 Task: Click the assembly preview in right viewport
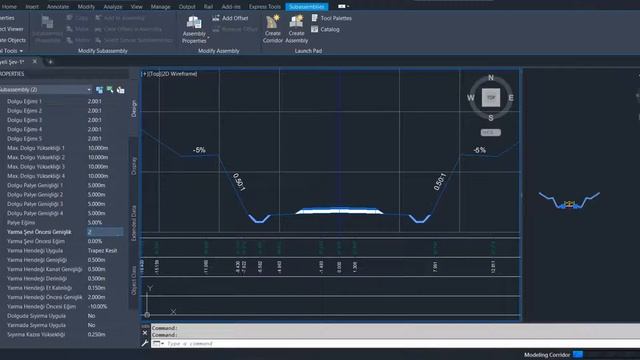569,200
